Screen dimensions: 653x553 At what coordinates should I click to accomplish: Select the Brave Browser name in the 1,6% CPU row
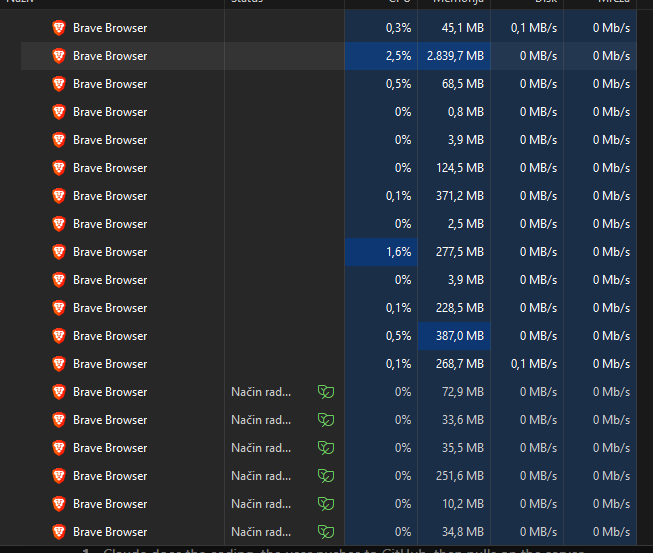[110, 252]
